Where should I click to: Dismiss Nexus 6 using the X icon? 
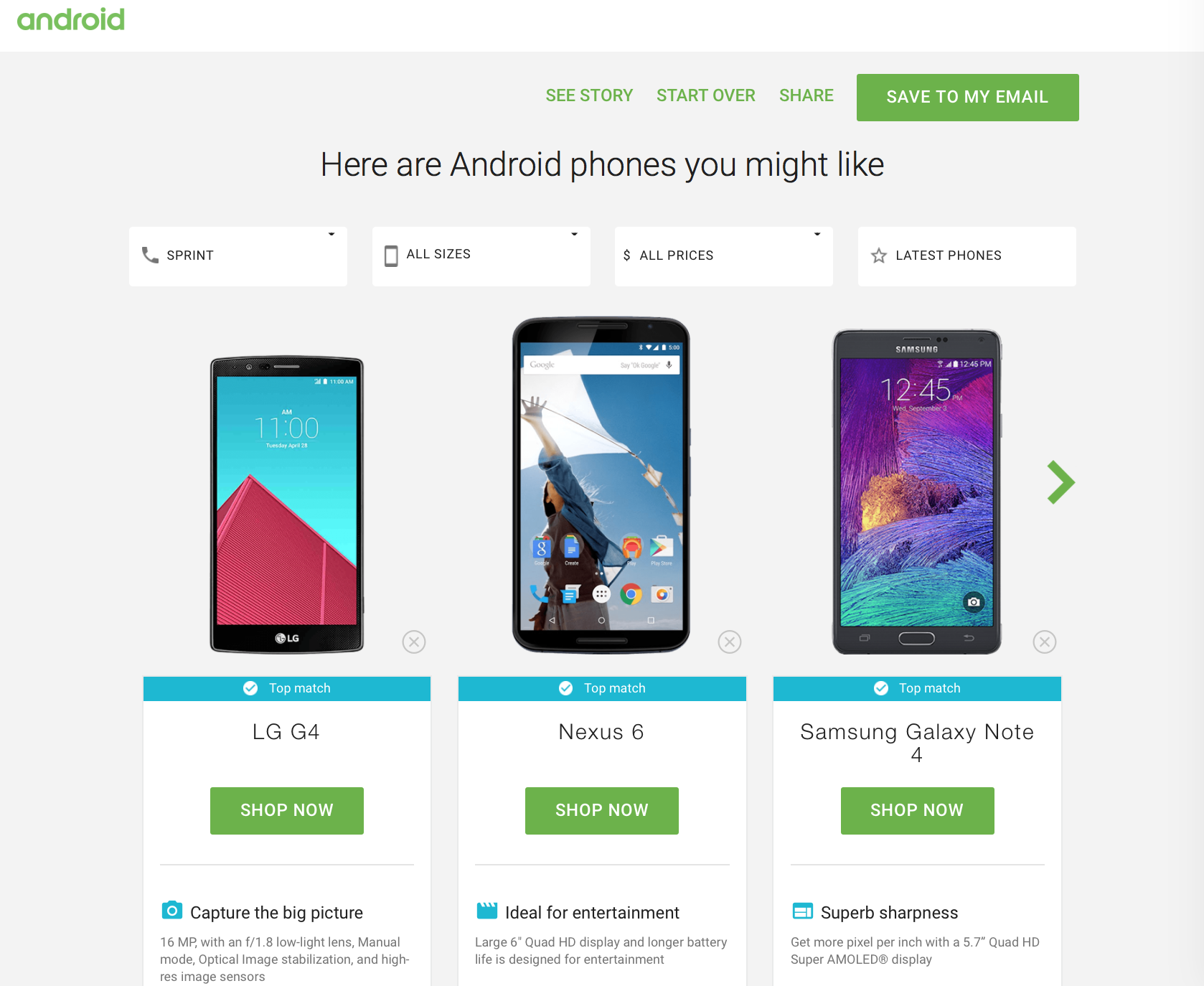[x=730, y=642]
